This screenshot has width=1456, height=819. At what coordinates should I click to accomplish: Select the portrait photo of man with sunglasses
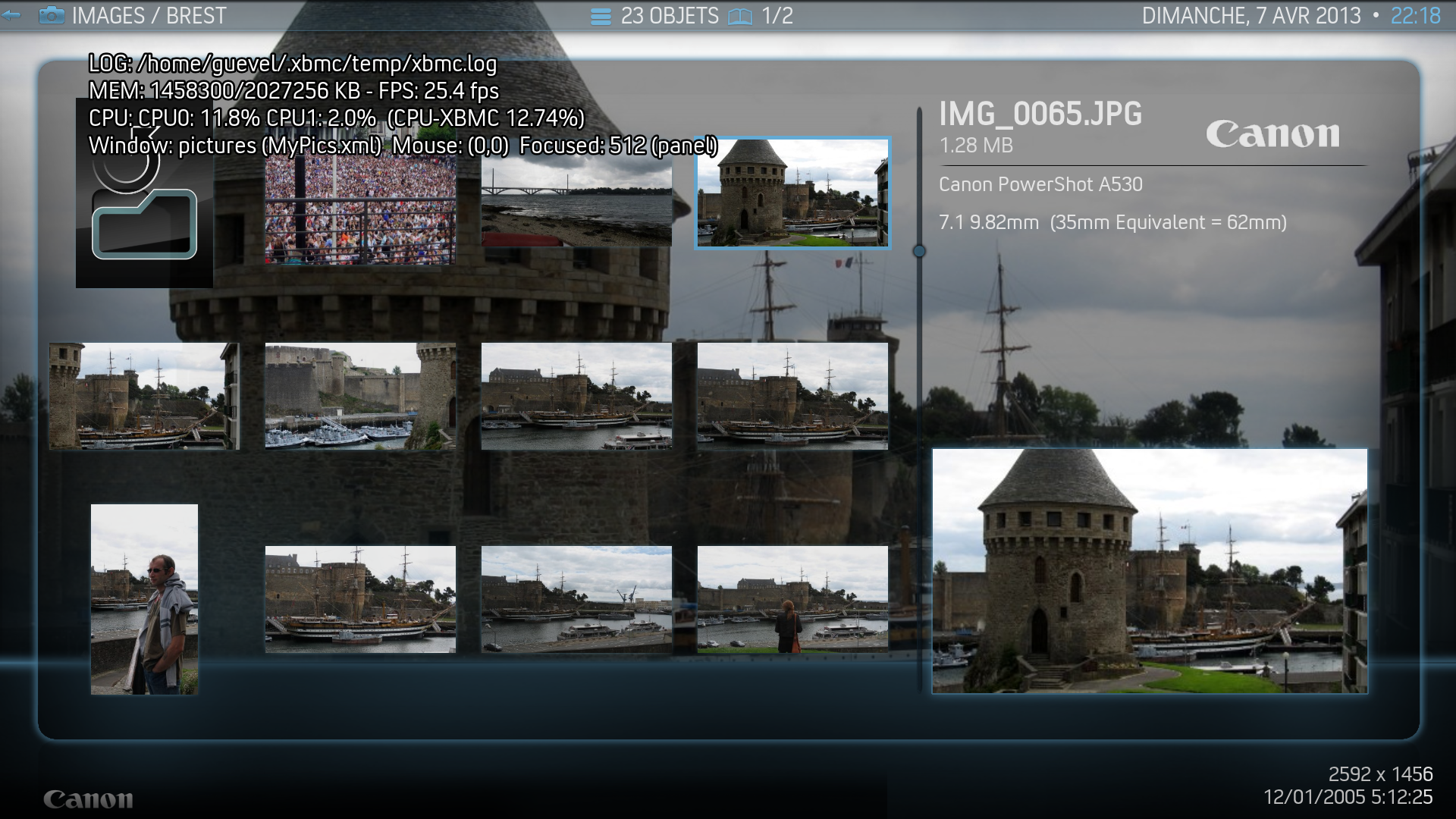click(144, 599)
